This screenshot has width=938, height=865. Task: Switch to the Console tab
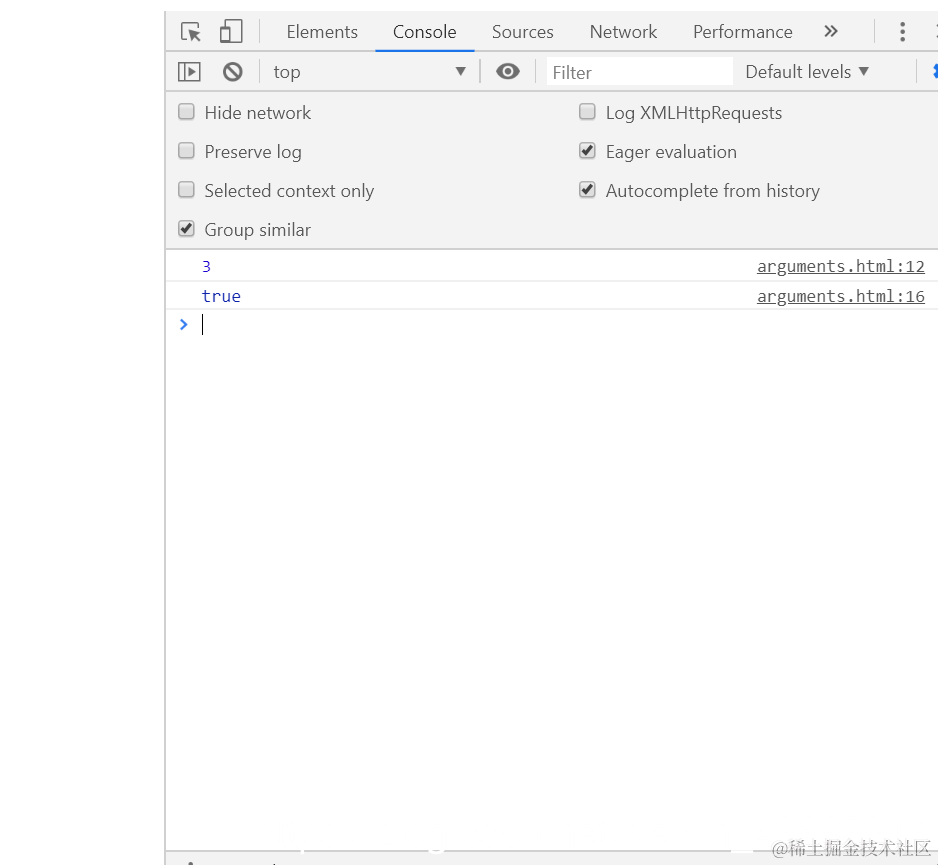(425, 32)
